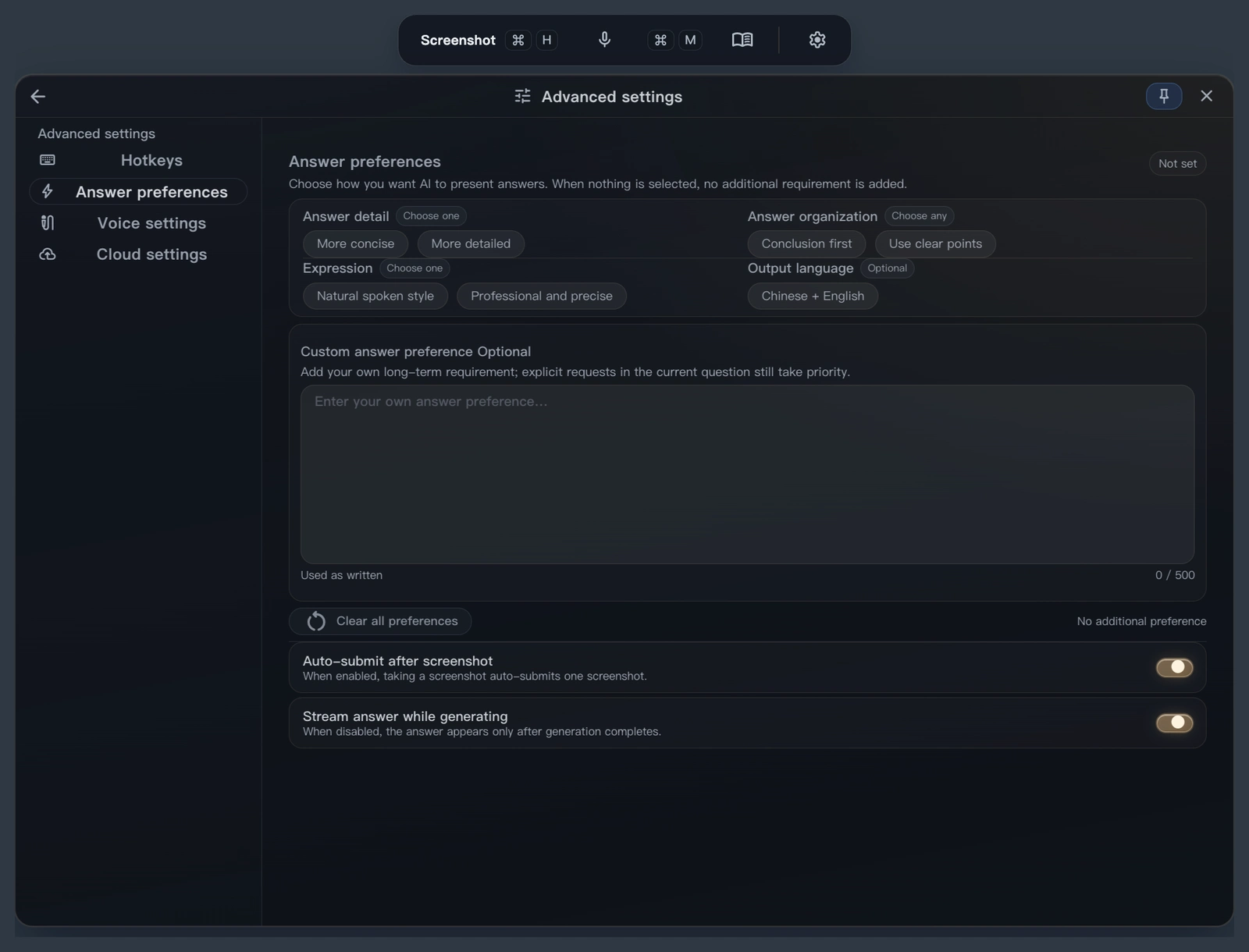
Task: Toggle Stream answer while generating switch
Action: (x=1175, y=723)
